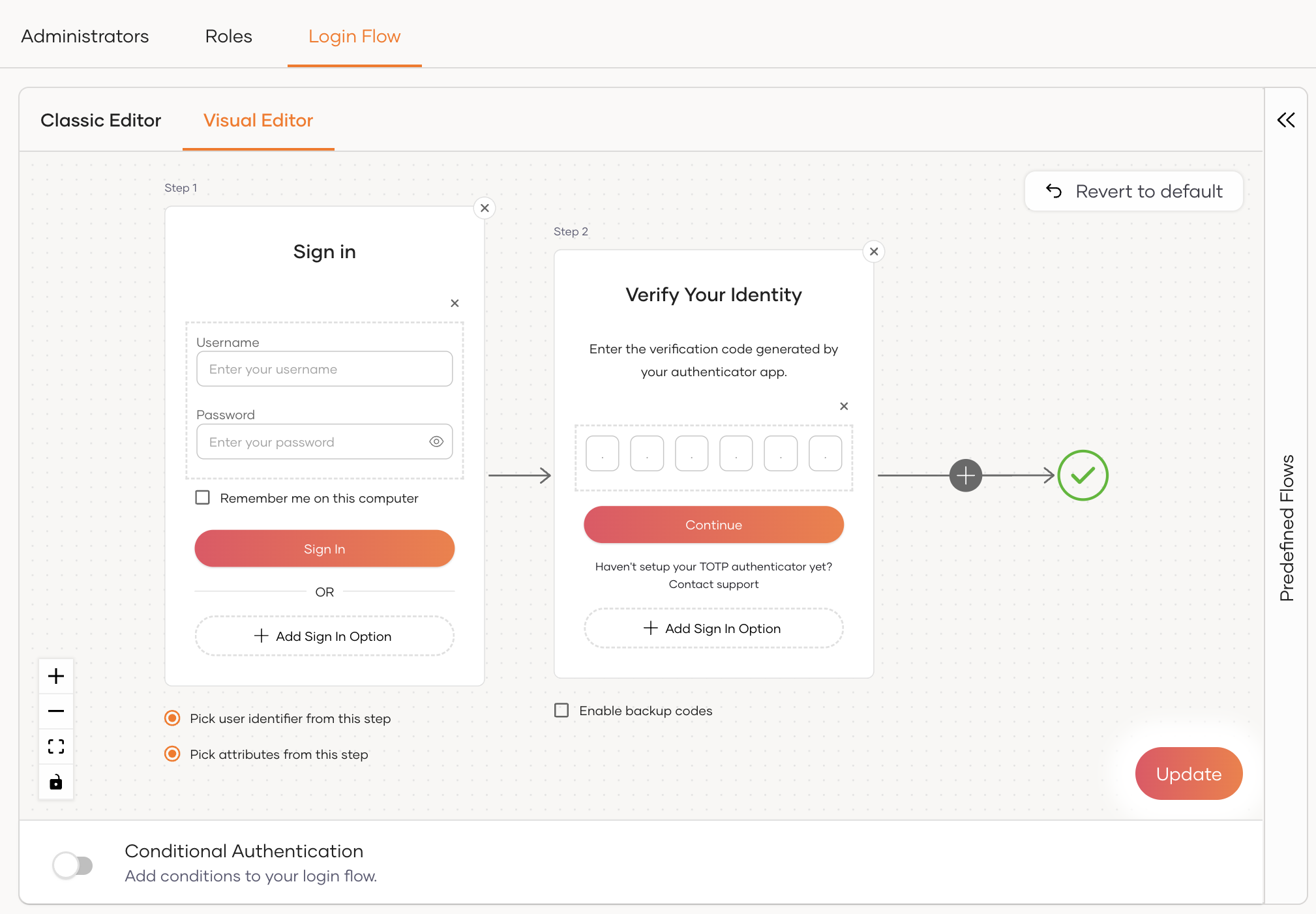Expand the Predefined Flows panel

click(x=1286, y=120)
